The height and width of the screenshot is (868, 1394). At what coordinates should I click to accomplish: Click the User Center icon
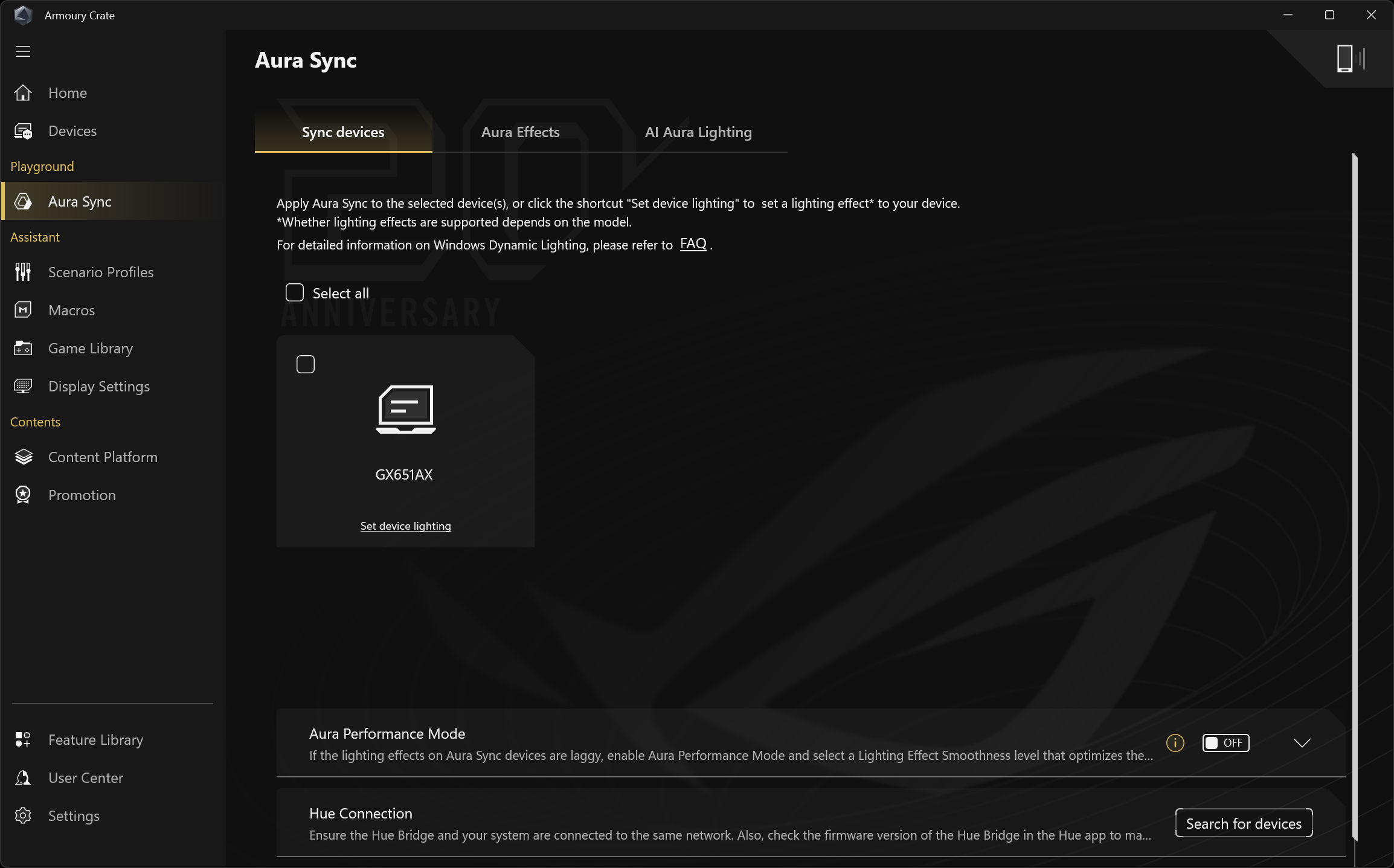pos(23,777)
